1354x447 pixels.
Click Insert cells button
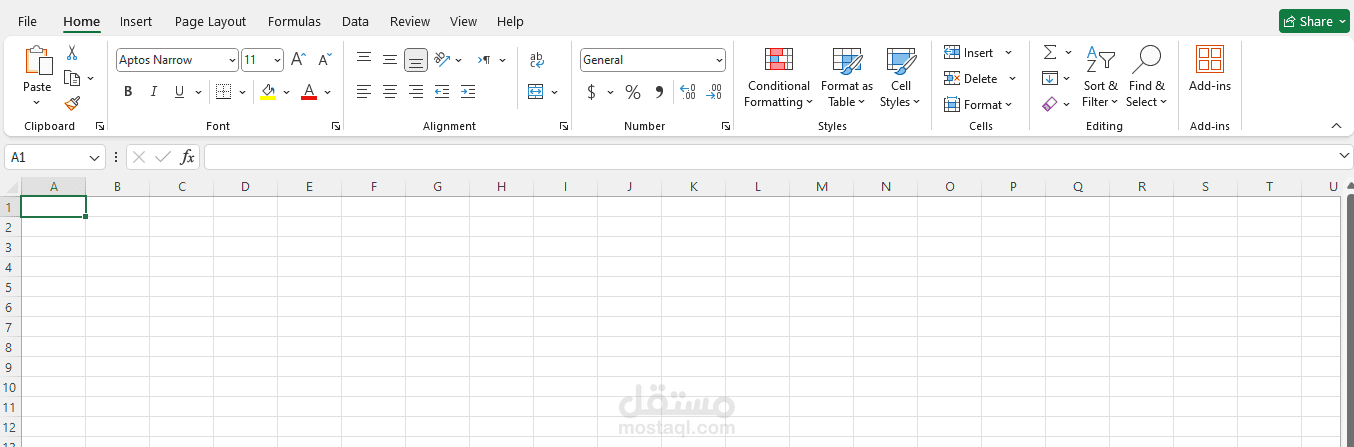(x=969, y=52)
